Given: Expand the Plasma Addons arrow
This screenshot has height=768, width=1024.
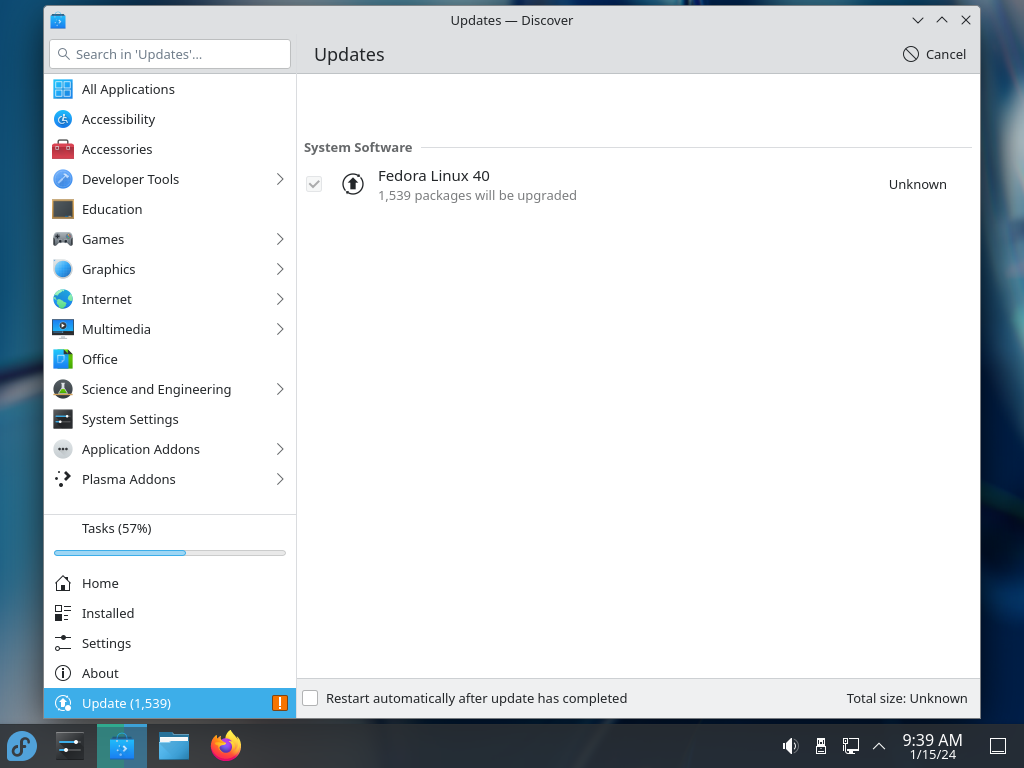Looking at the screenshot, I should pyautogui.click(x=280, y=480).
